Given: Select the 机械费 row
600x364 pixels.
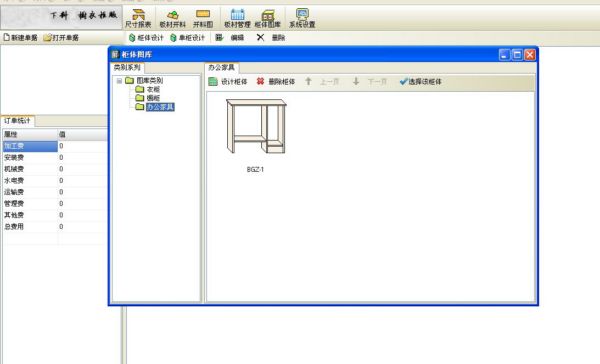Looking at the screenshot, I should (x=55, y=169).
